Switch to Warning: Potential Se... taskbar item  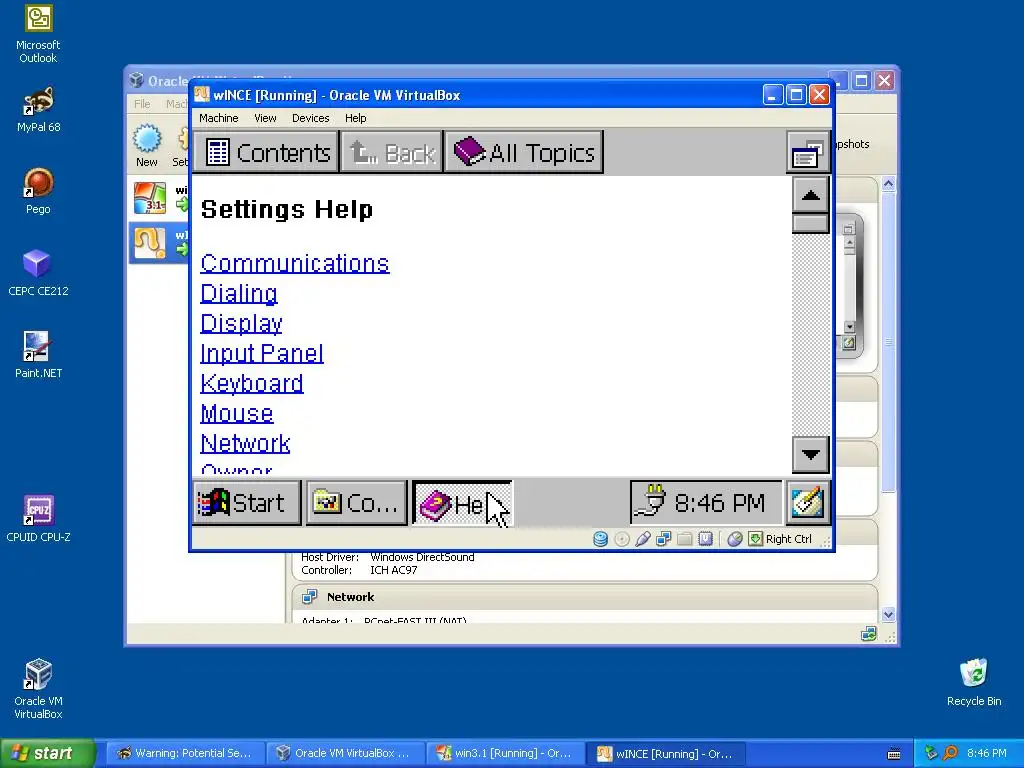(x=185, y=753)
